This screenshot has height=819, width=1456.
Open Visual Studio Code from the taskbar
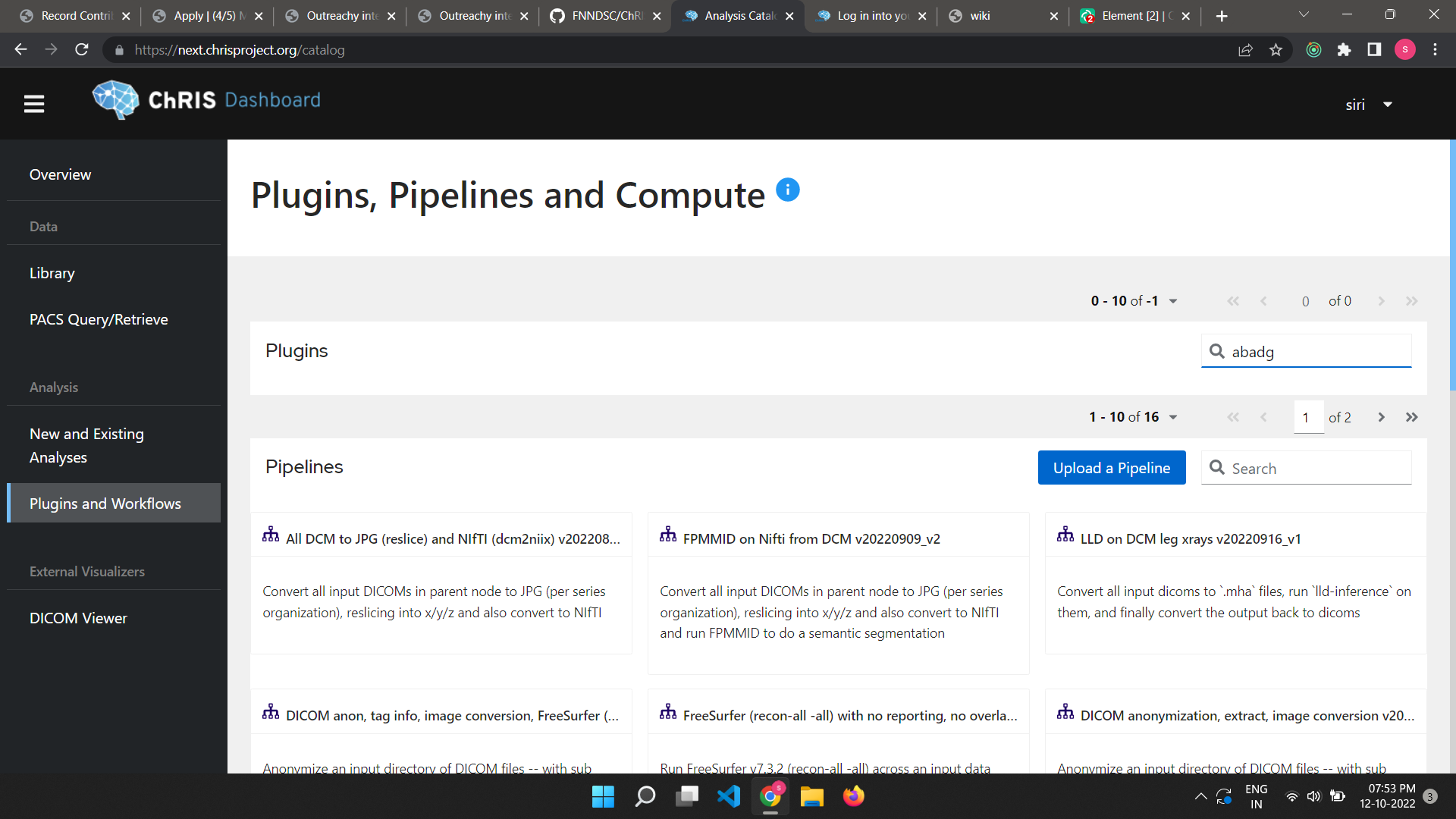pyautogui.click(x=729, y=796)
